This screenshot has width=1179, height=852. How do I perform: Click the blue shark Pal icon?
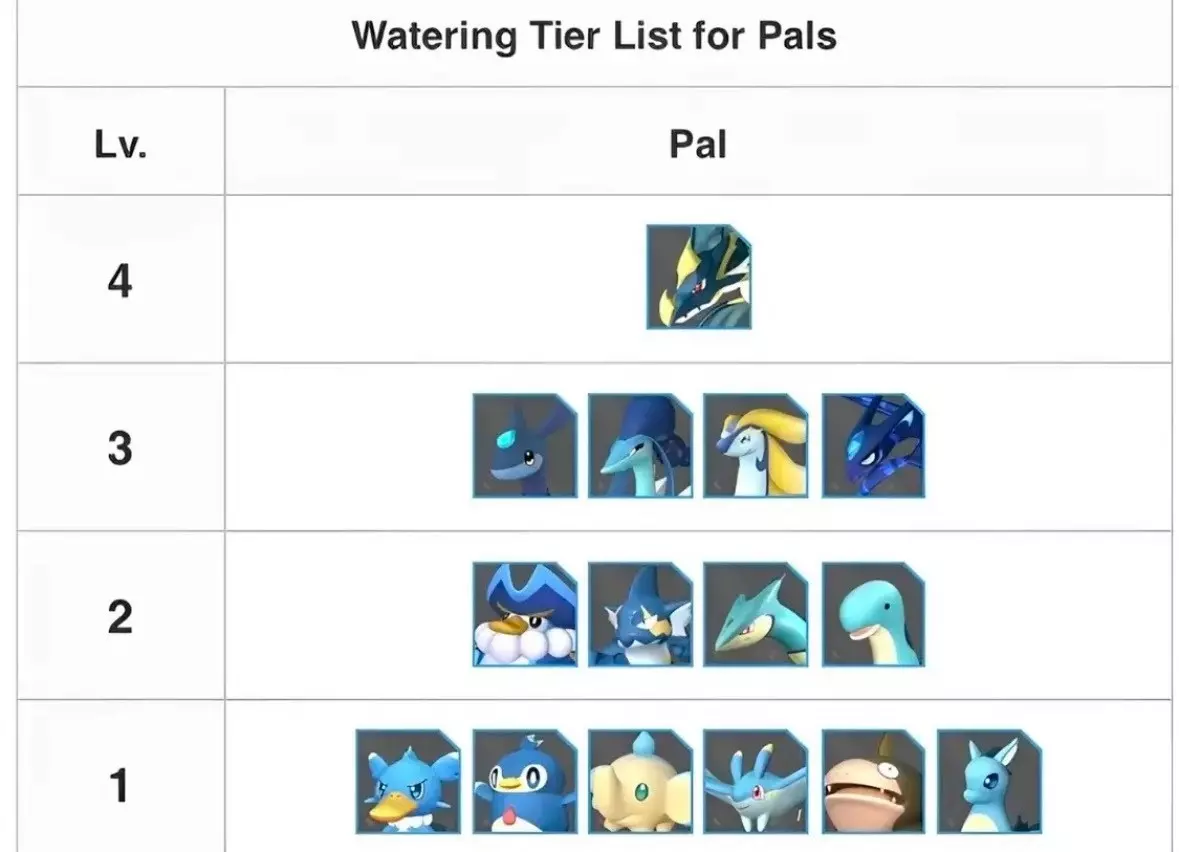coord(640,614)
